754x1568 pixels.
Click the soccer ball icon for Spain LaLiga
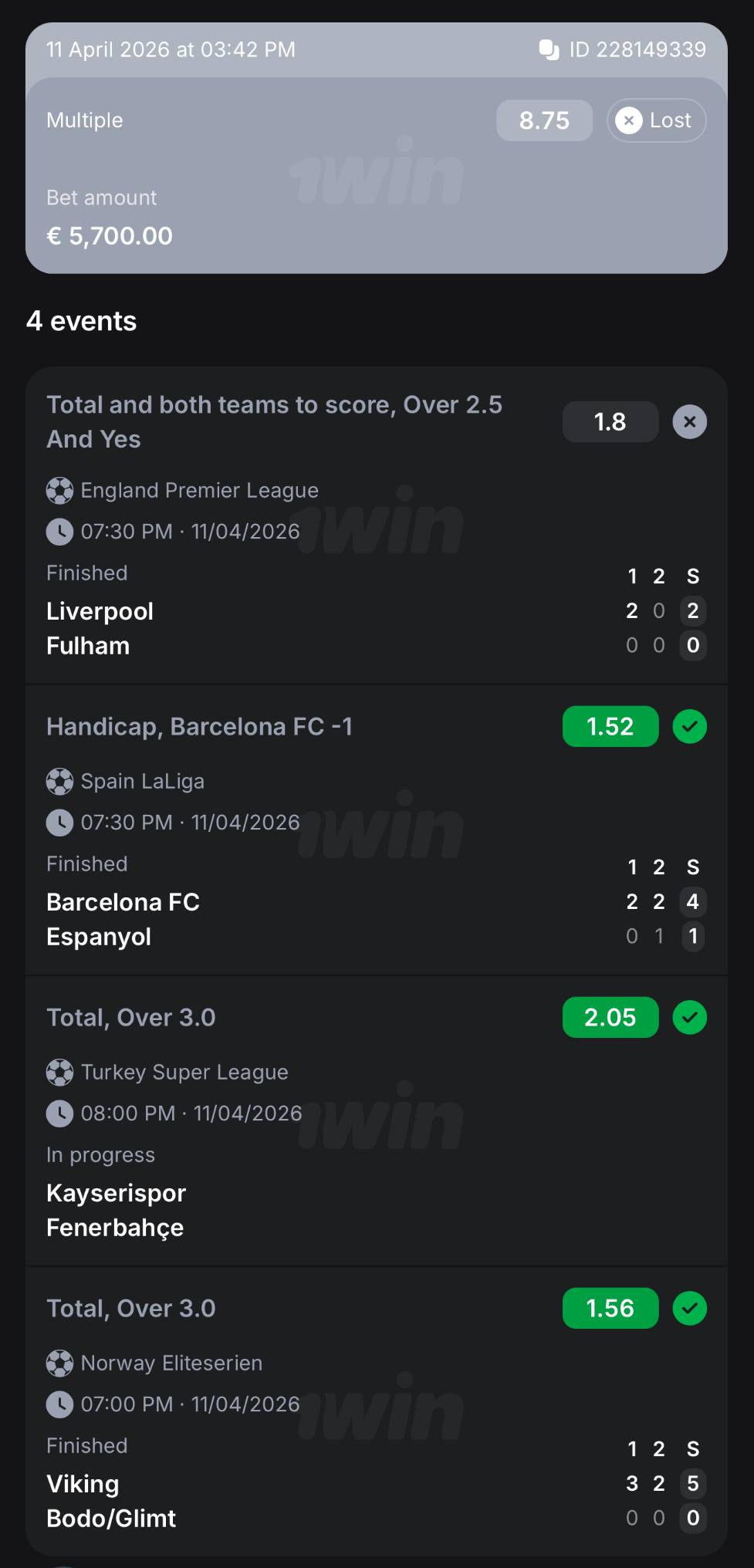(59, 782)
